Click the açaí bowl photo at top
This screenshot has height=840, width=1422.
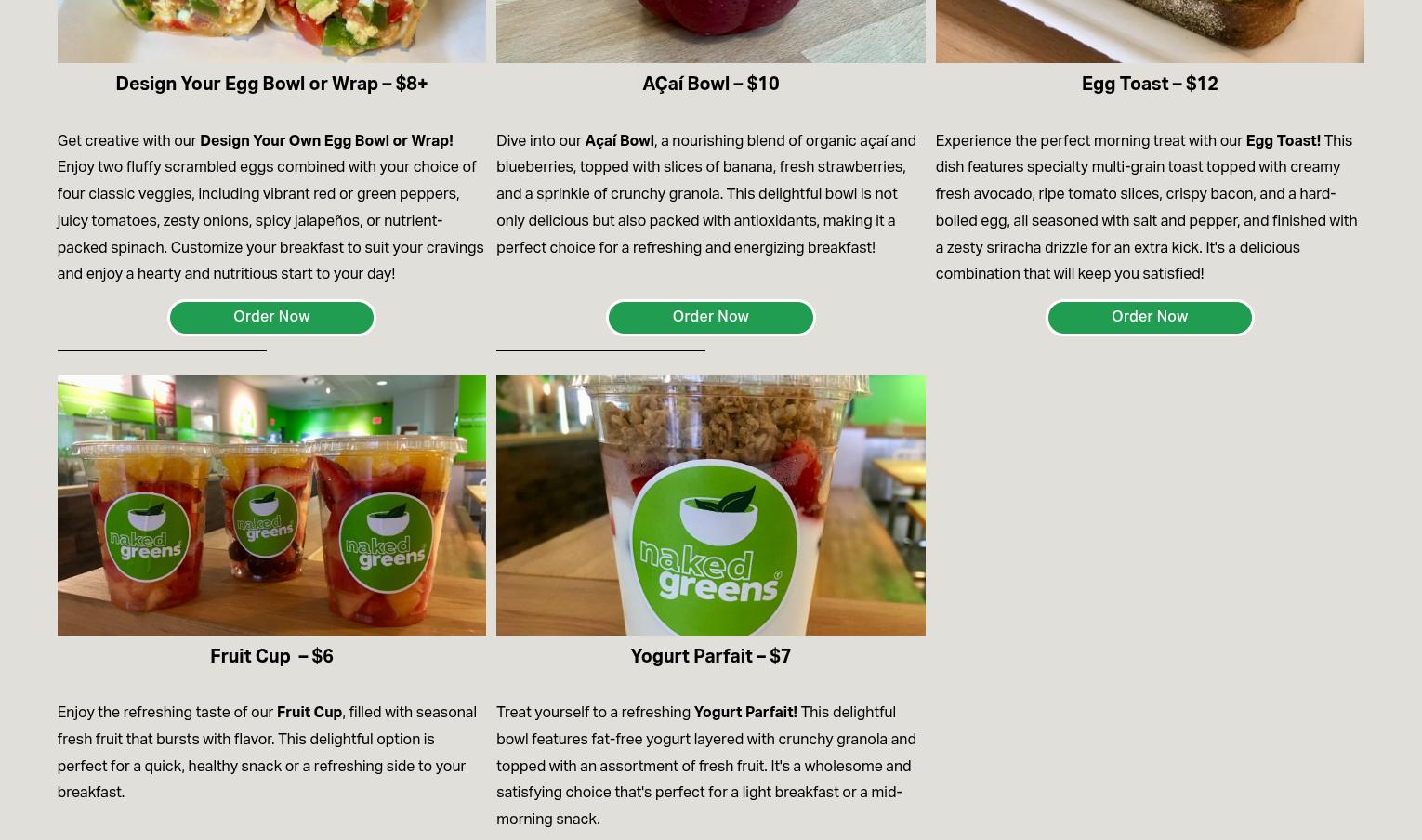pyautogui.click(x=710, y=31)
